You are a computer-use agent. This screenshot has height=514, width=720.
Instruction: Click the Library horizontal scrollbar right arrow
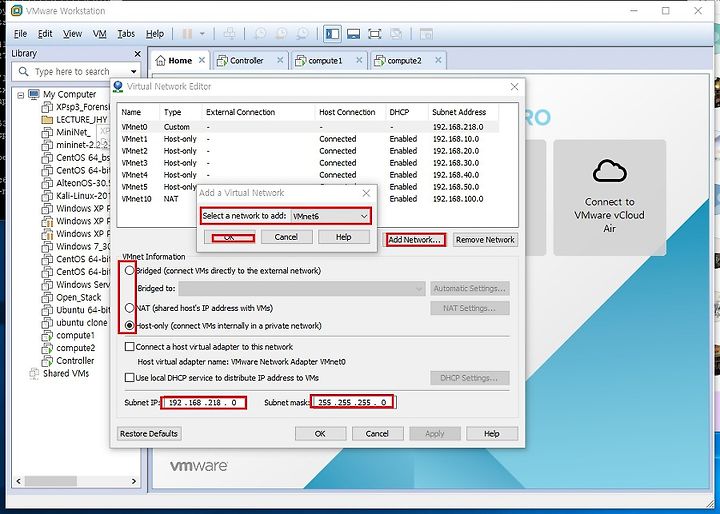(x=134, y=481)
